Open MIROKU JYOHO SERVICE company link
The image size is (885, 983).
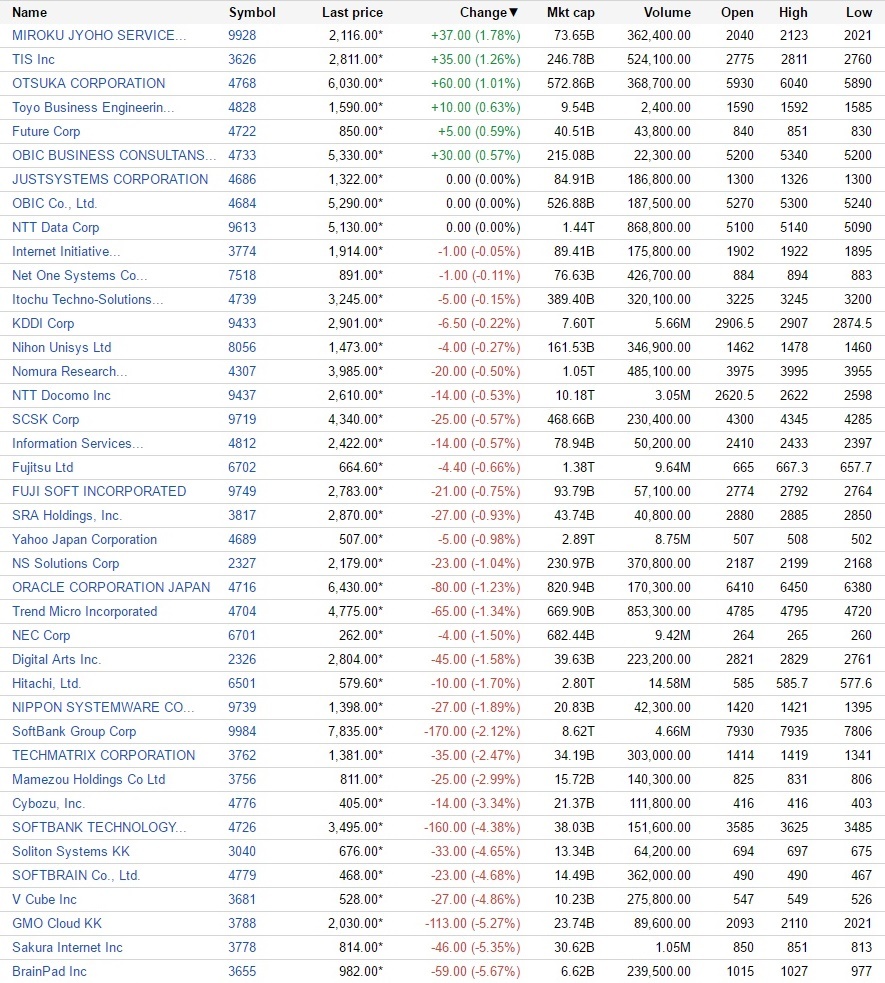pyautogui.click(x=99, y=36)
